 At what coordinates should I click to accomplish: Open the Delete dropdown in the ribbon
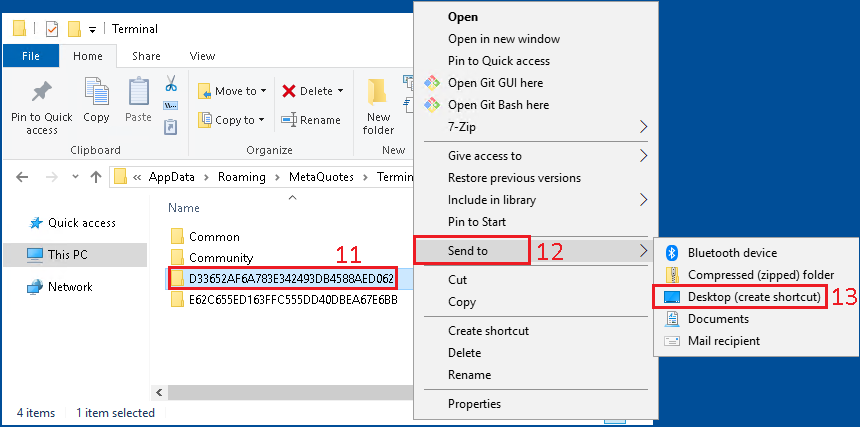pos(340,91)
